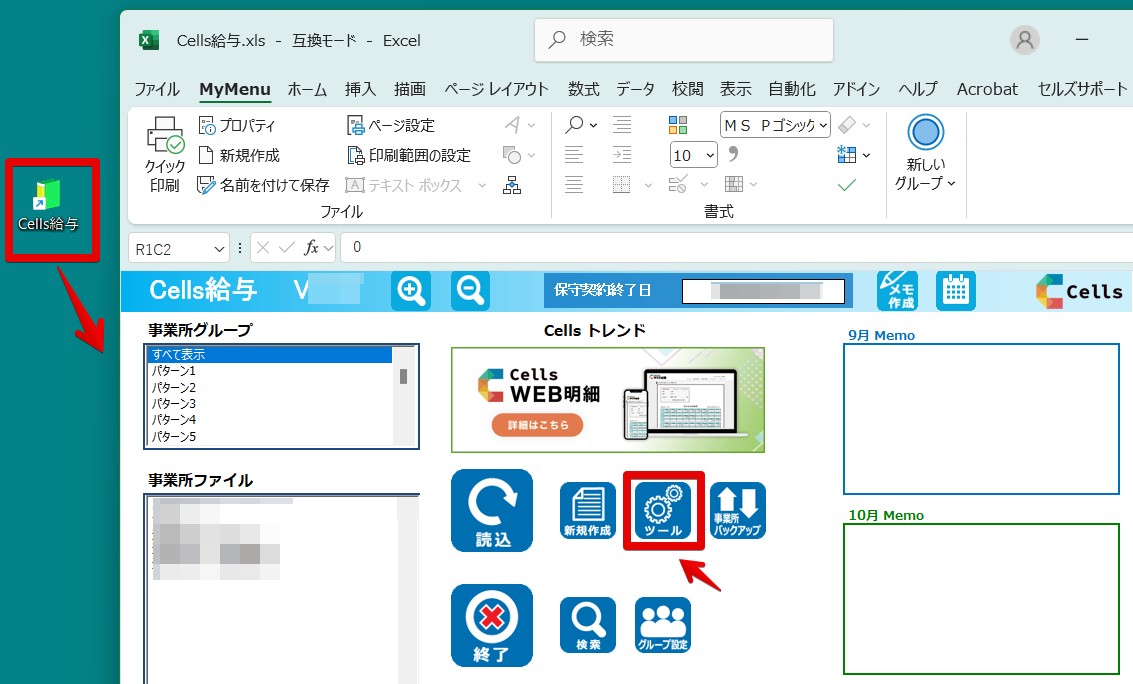Click the 詳細はこちら button on WEB明細 banner
Viewport: 1133px width, 684px height.
pyautogui.click(x=537, y=425)
